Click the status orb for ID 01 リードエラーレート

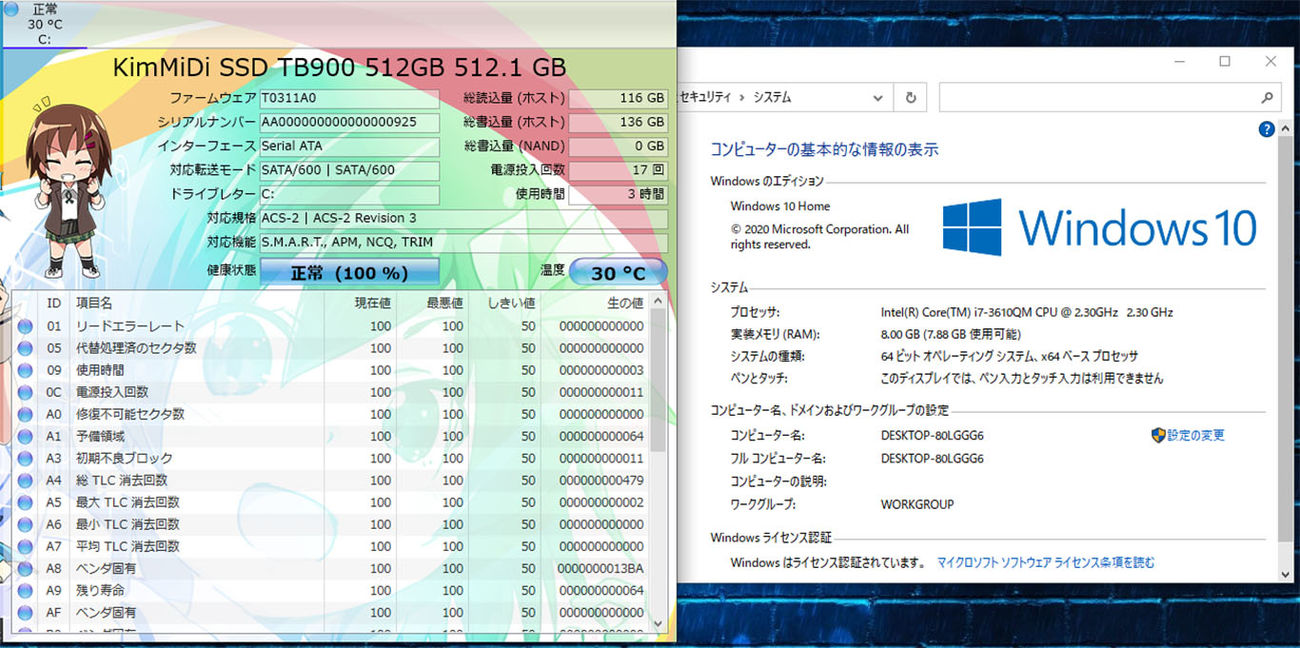click(25, 326)
